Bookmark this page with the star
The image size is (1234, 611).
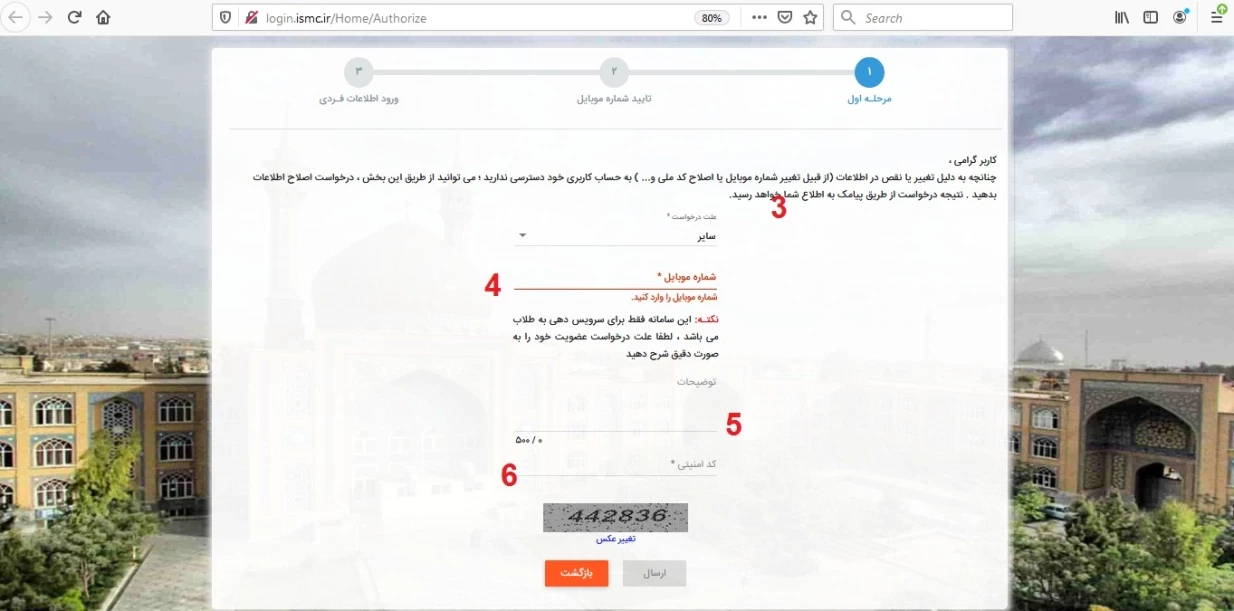pos(810,17)
